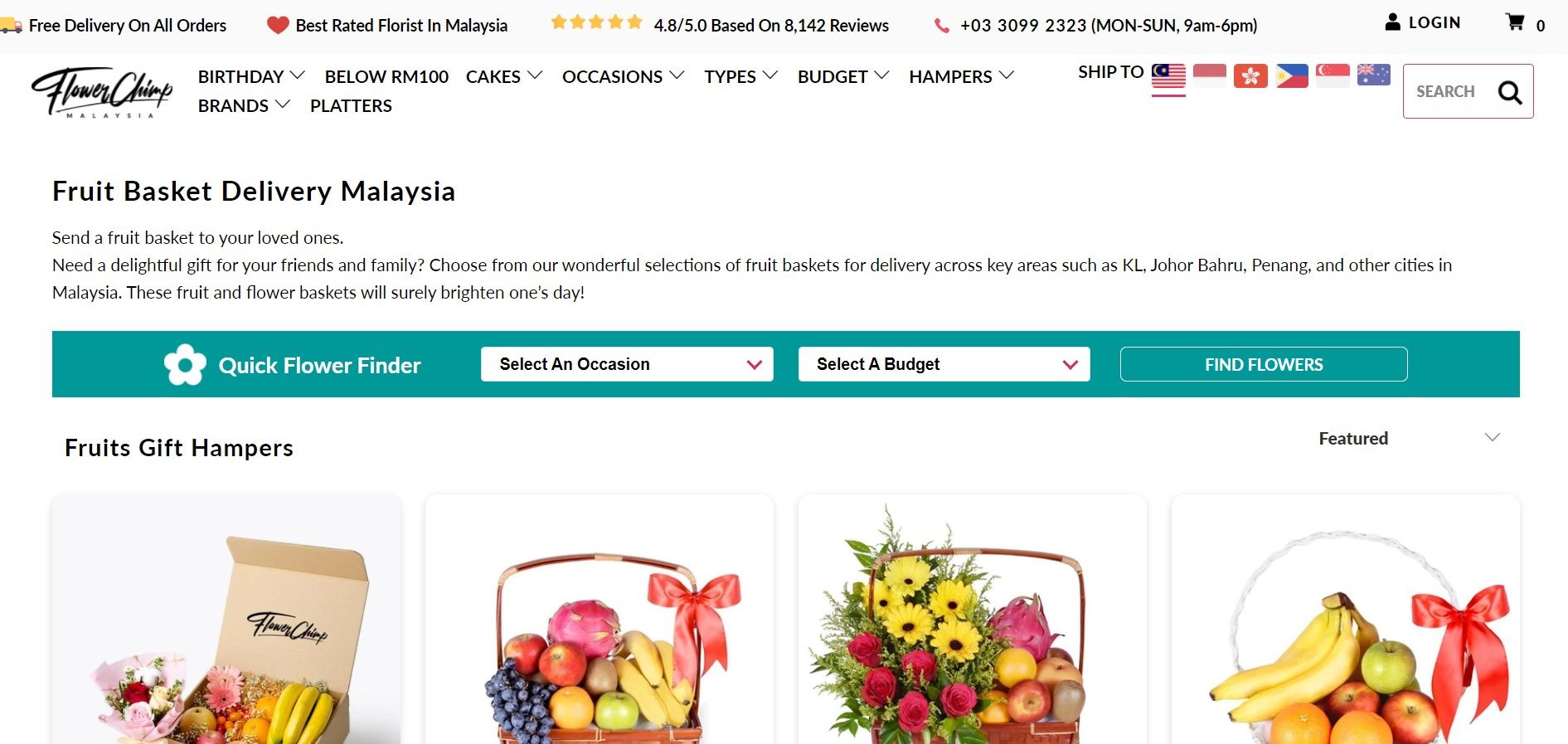Select the Indonesia flag under Ship To
This screenshot has width=1568, height=744.
pos(1210,75)
